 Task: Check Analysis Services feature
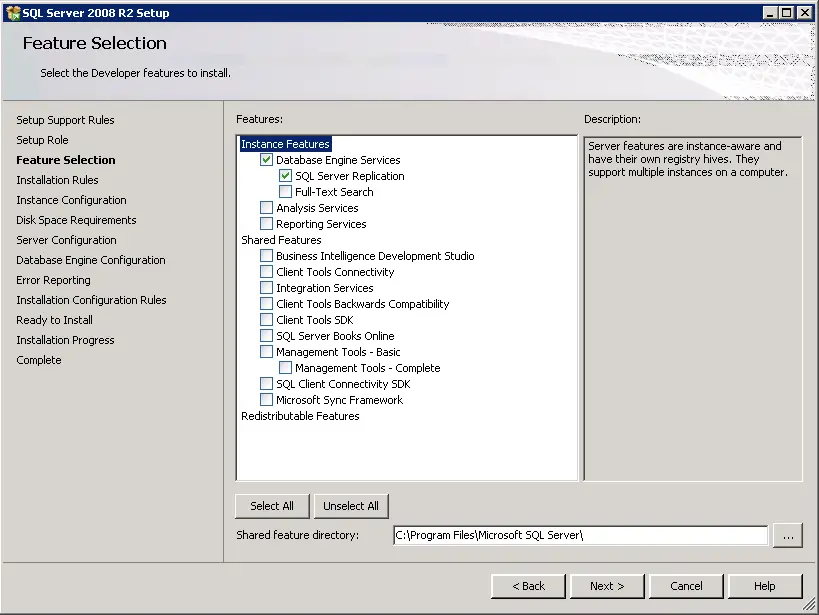point(266,208)
